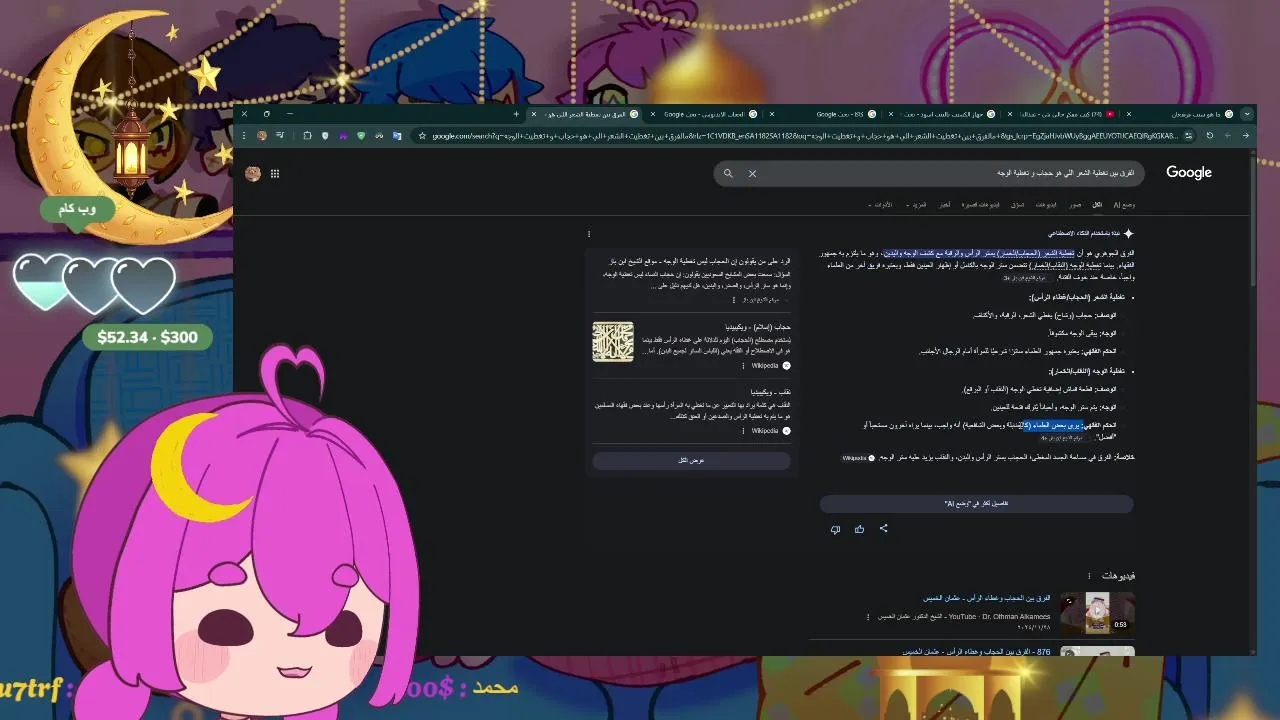Click the Wikipedia source chip in summary line
Image resolution: width=1280 pixels, height=720 pixels.
pos(858,458)
